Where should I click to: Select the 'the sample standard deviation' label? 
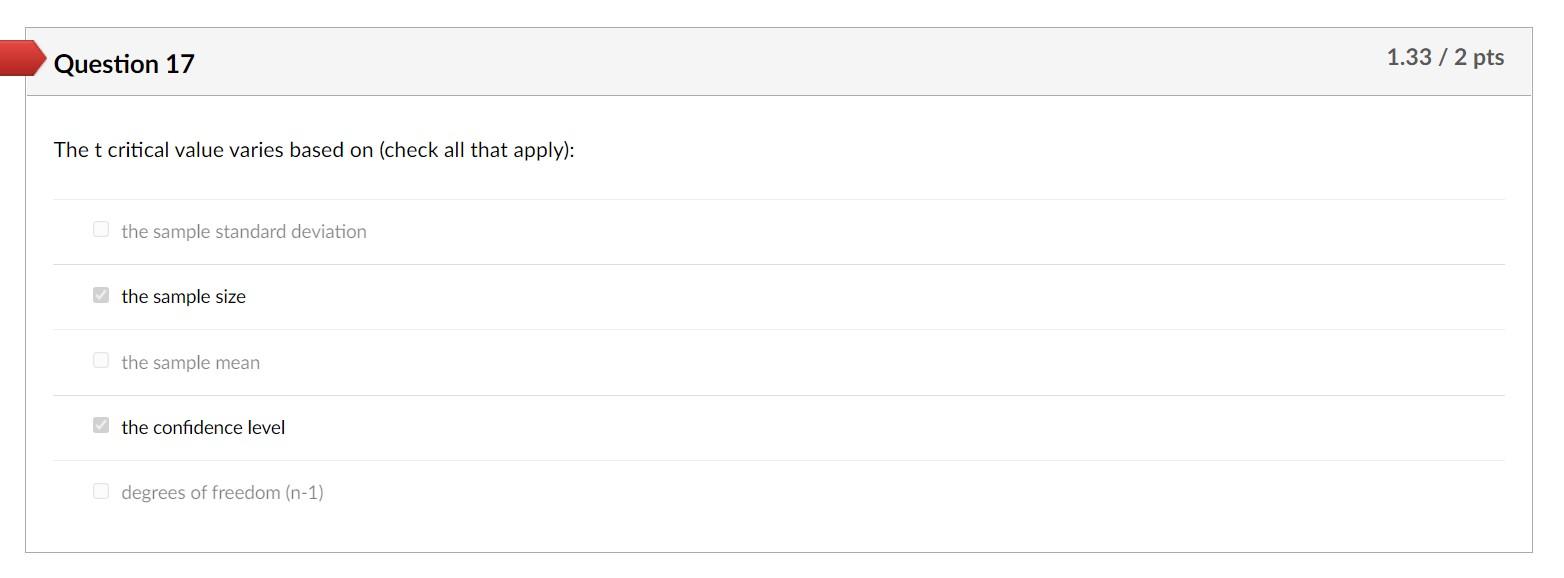coord(244,231)
